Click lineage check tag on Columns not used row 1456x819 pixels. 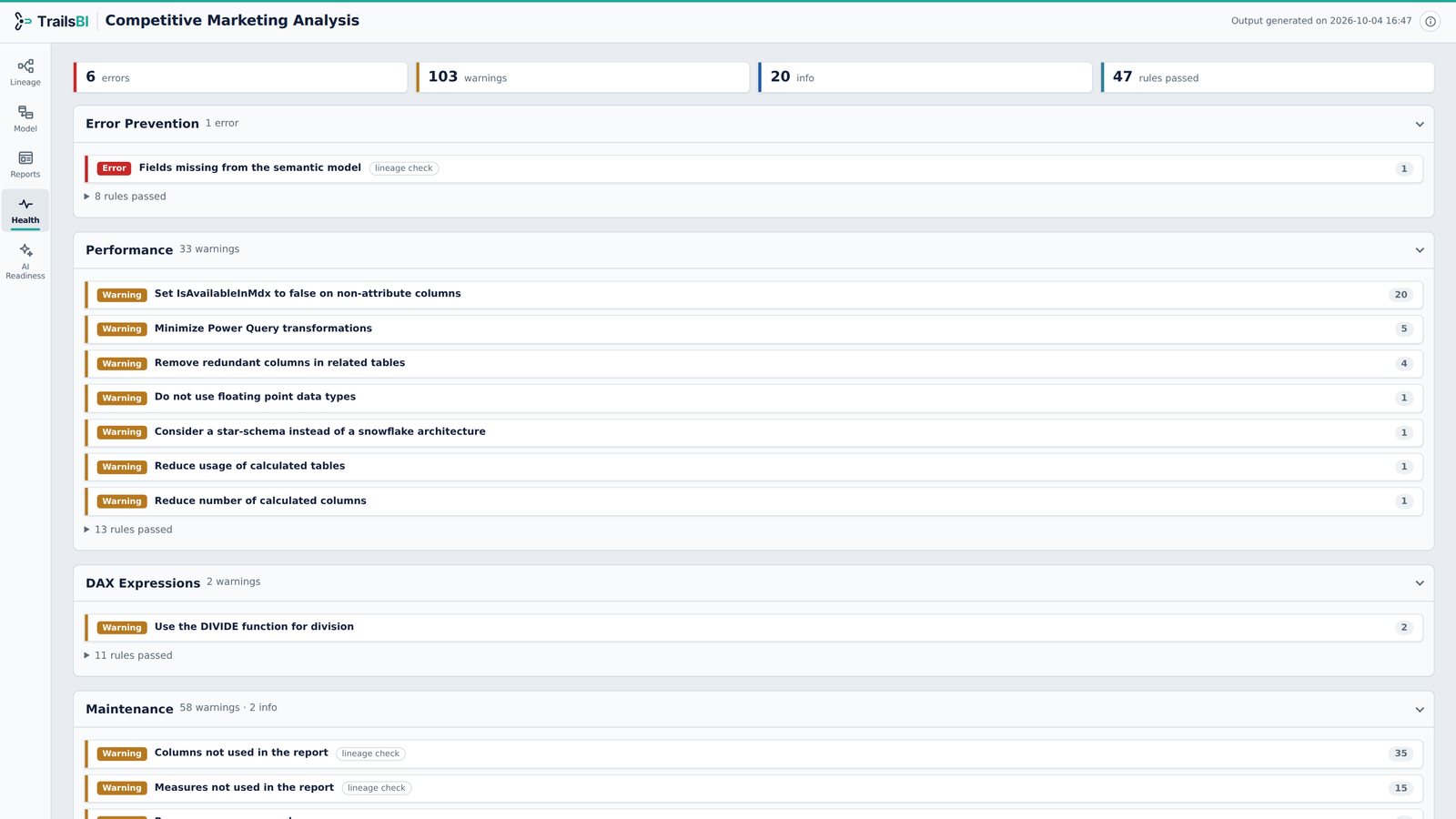(370, 753)
